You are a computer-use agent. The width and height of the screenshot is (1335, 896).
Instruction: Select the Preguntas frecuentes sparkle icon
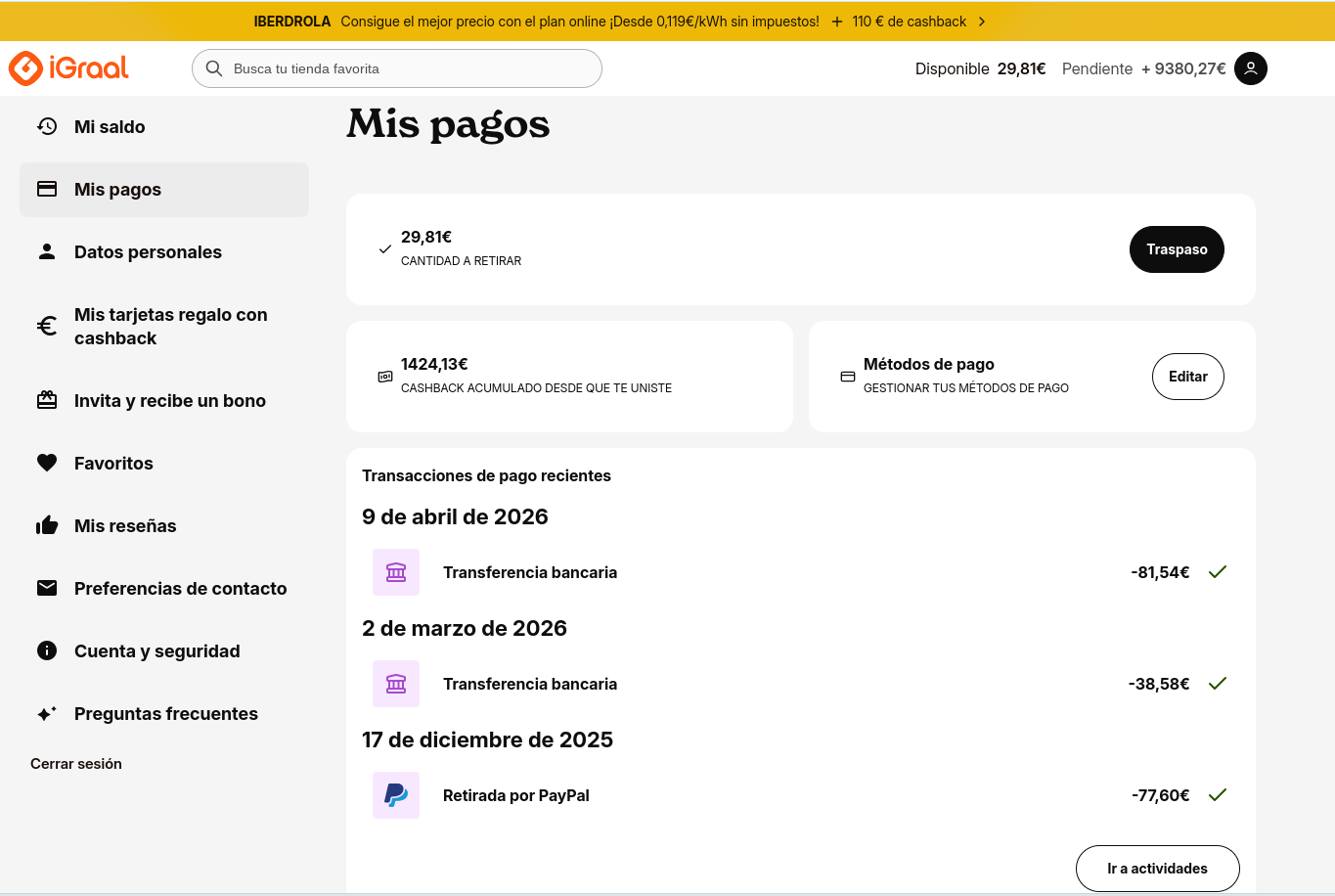click(46, 713)
